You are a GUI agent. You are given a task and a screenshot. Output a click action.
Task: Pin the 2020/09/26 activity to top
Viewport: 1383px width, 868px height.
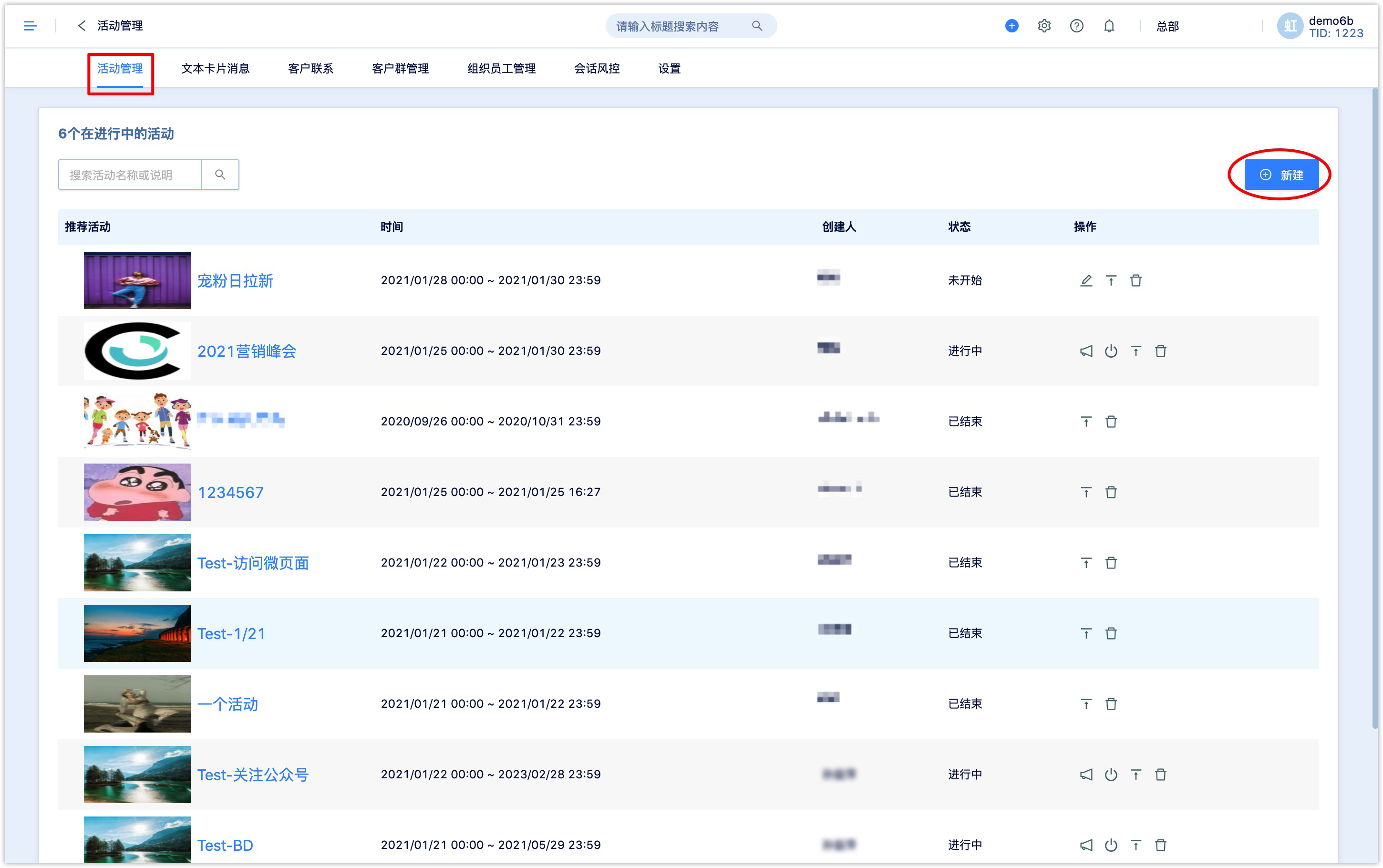1086,422
